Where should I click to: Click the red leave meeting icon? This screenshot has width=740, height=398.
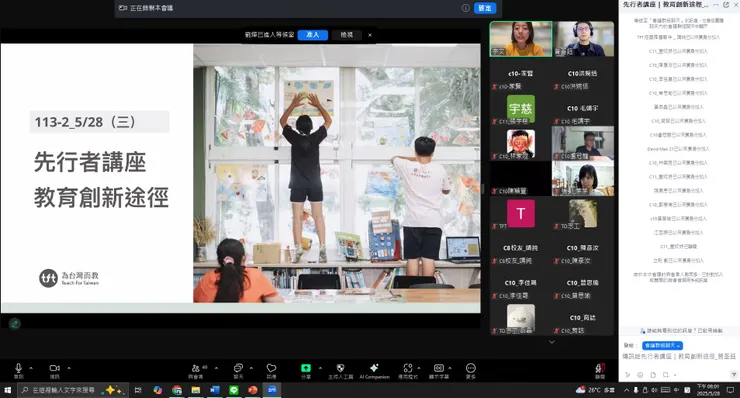pos(600,368)
